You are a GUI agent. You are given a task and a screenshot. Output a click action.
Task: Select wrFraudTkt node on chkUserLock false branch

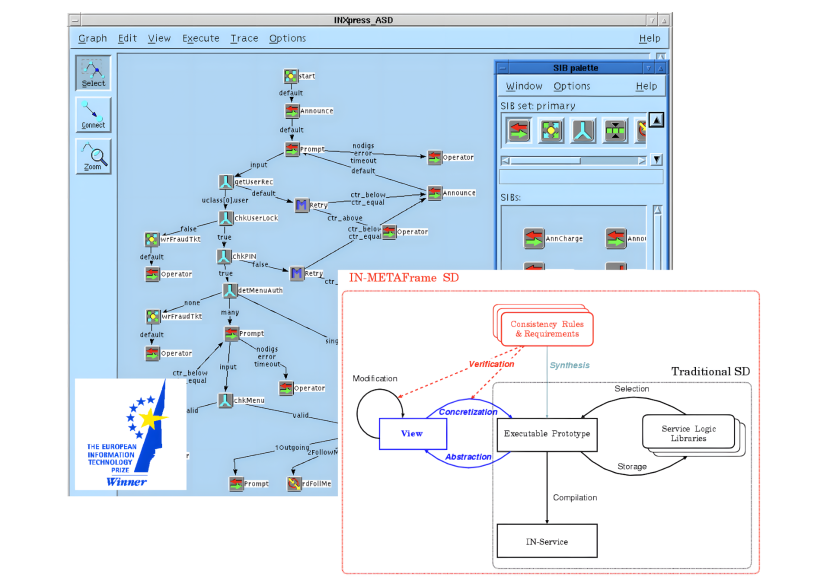pos(152,239)
